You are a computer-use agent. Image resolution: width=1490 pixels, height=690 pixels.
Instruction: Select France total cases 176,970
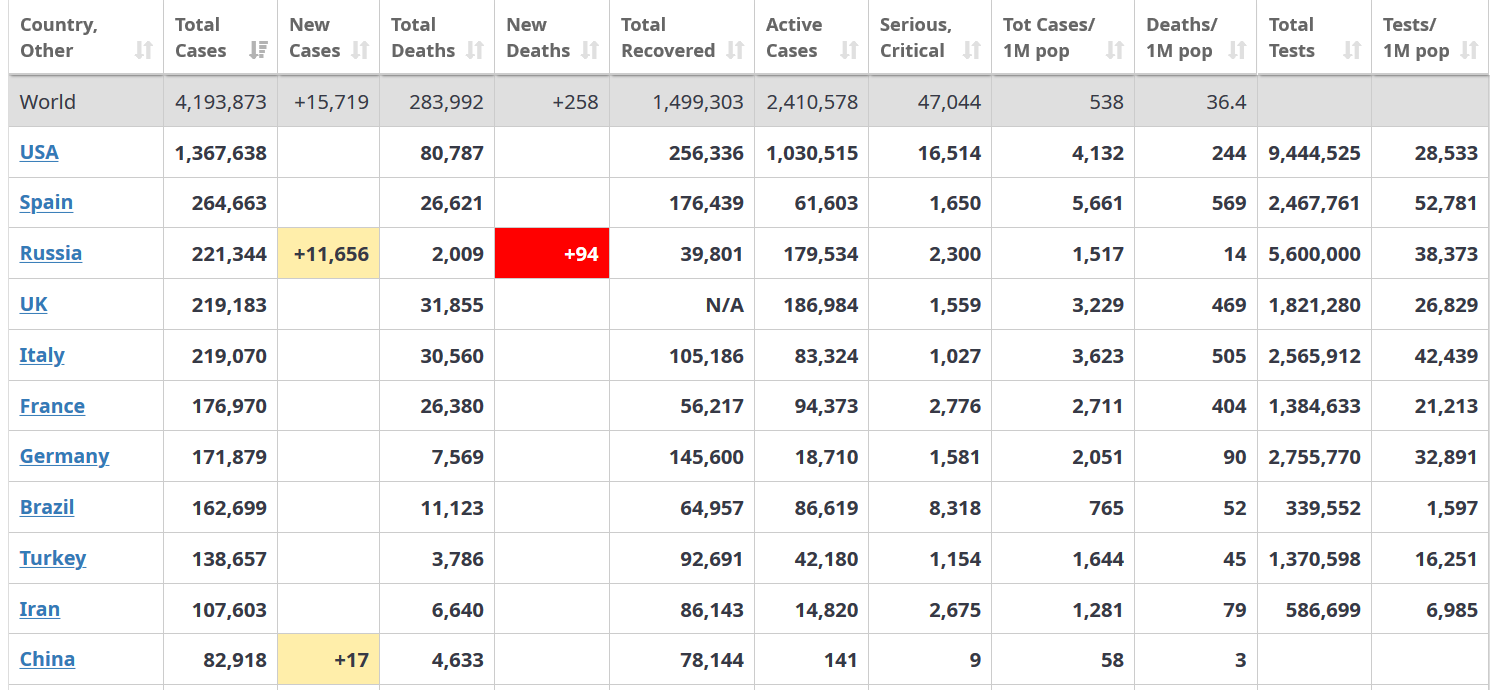[229, 406]
